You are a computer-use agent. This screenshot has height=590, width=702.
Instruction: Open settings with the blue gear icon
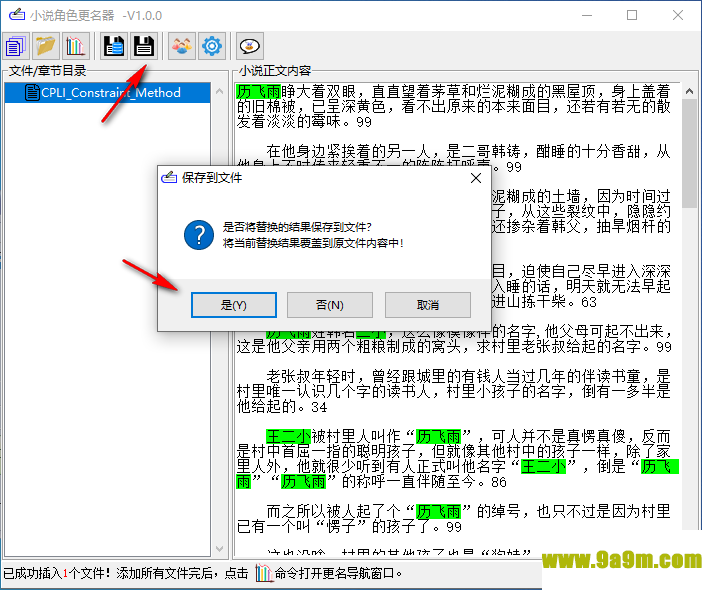(x=212, y=46)
